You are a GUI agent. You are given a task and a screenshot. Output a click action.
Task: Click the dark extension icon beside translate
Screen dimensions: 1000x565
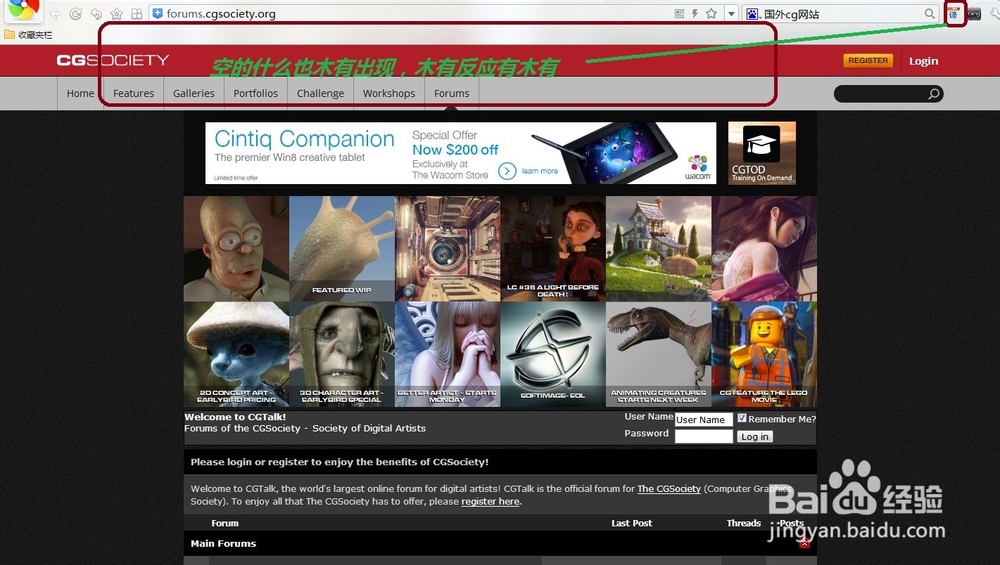[x=974, y=14]
